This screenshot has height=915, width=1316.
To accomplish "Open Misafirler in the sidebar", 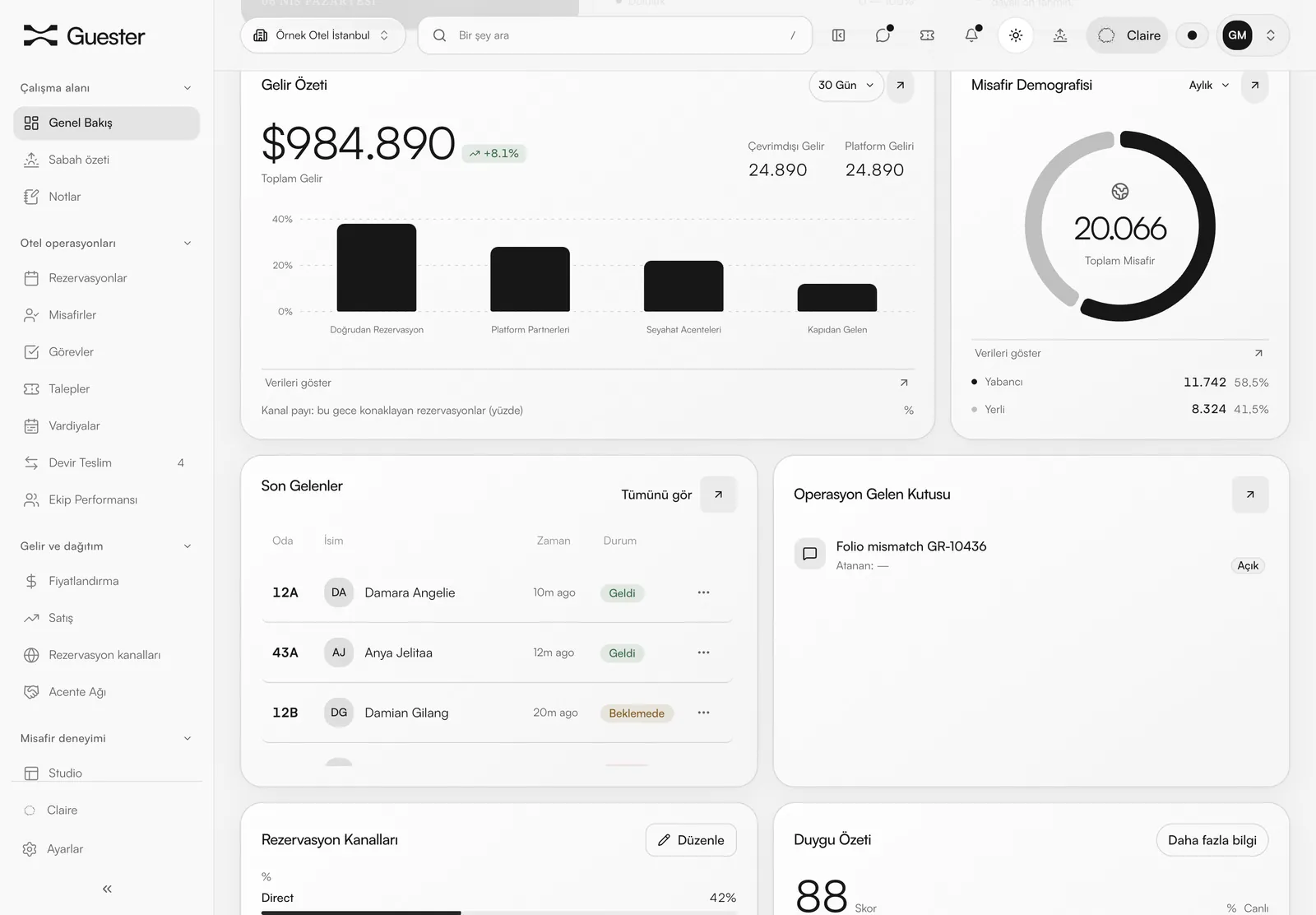I will pyautogui.click(x=106, y=315).
